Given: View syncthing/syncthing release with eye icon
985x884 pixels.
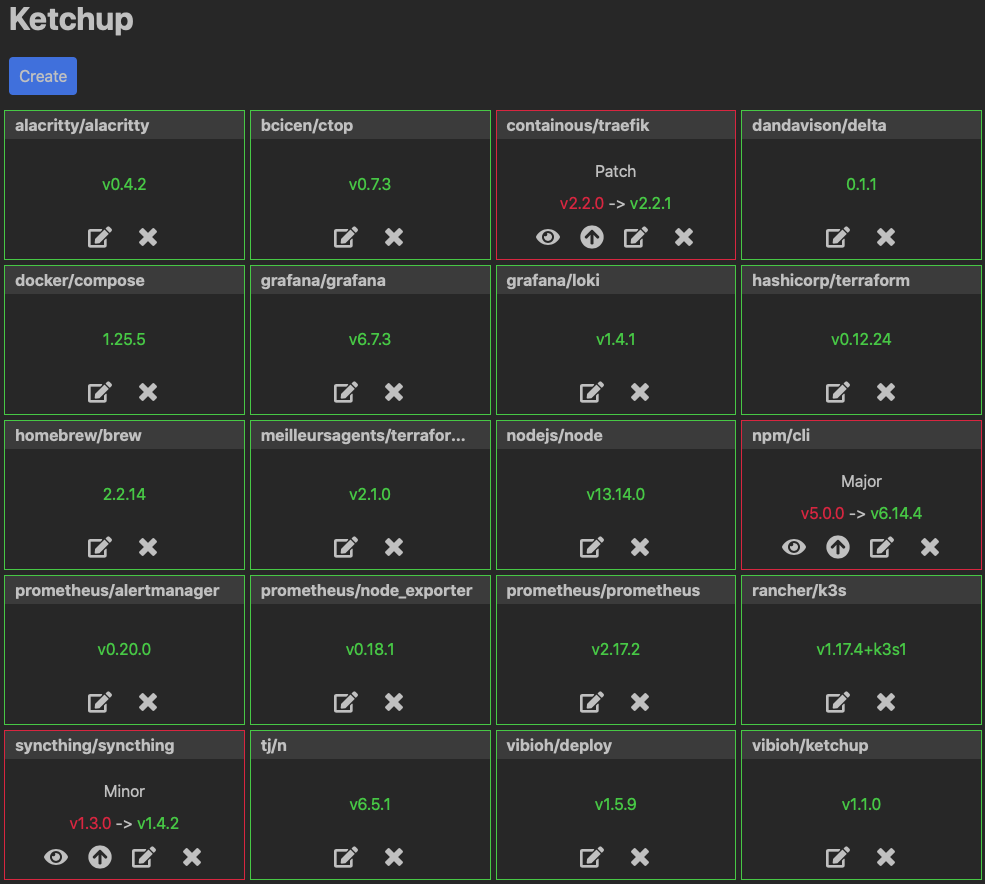Looking at the screenshot, I should 56,857.
